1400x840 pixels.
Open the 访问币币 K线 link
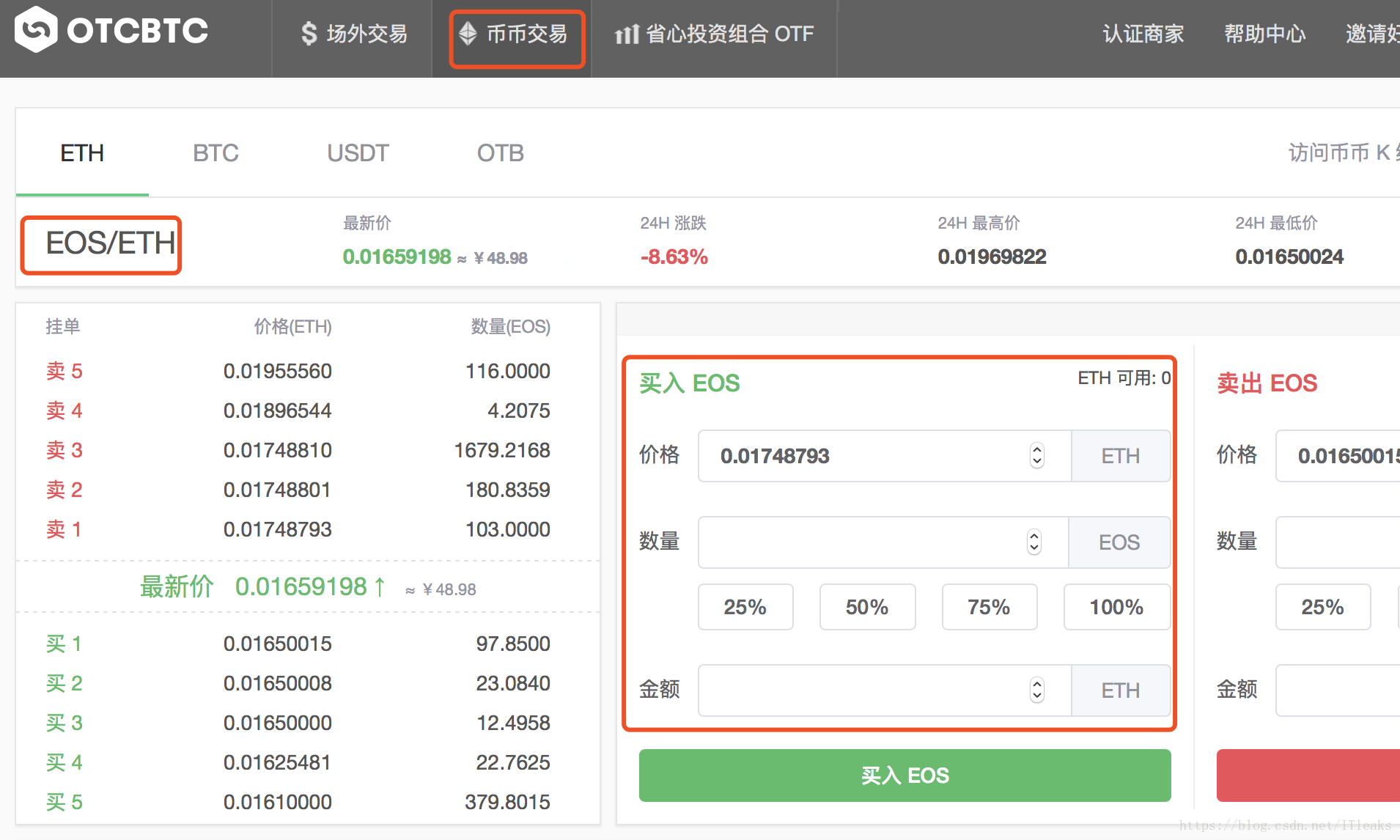pos(1344,152)
